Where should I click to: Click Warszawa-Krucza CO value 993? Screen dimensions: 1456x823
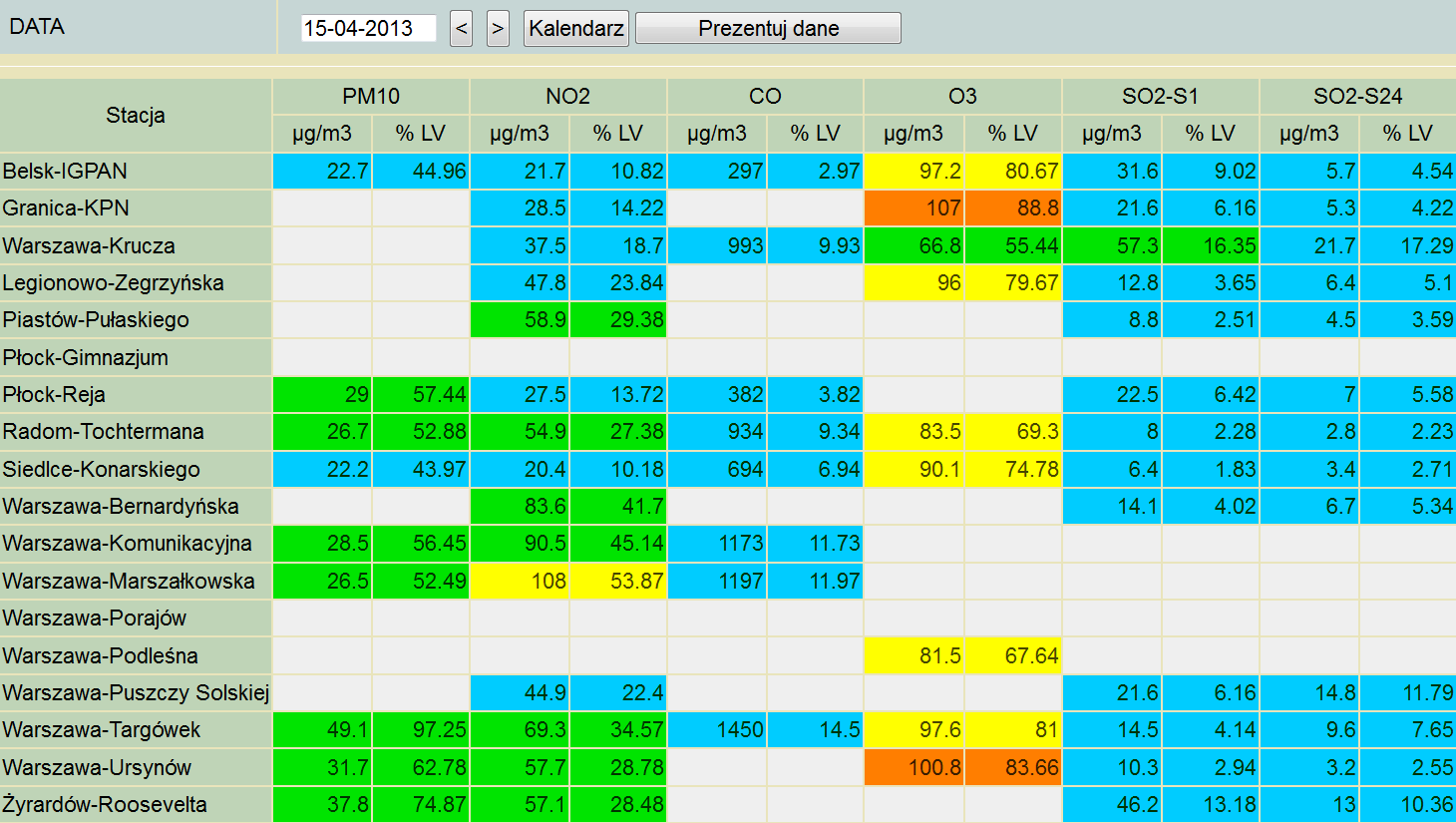[717, 245]
